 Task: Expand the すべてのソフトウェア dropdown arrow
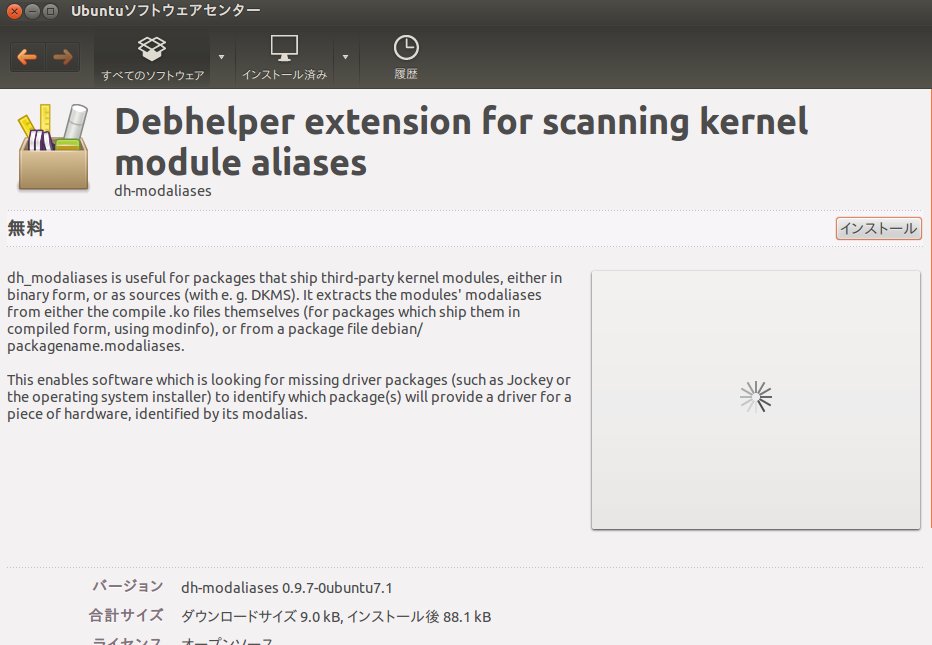[222, 57]
